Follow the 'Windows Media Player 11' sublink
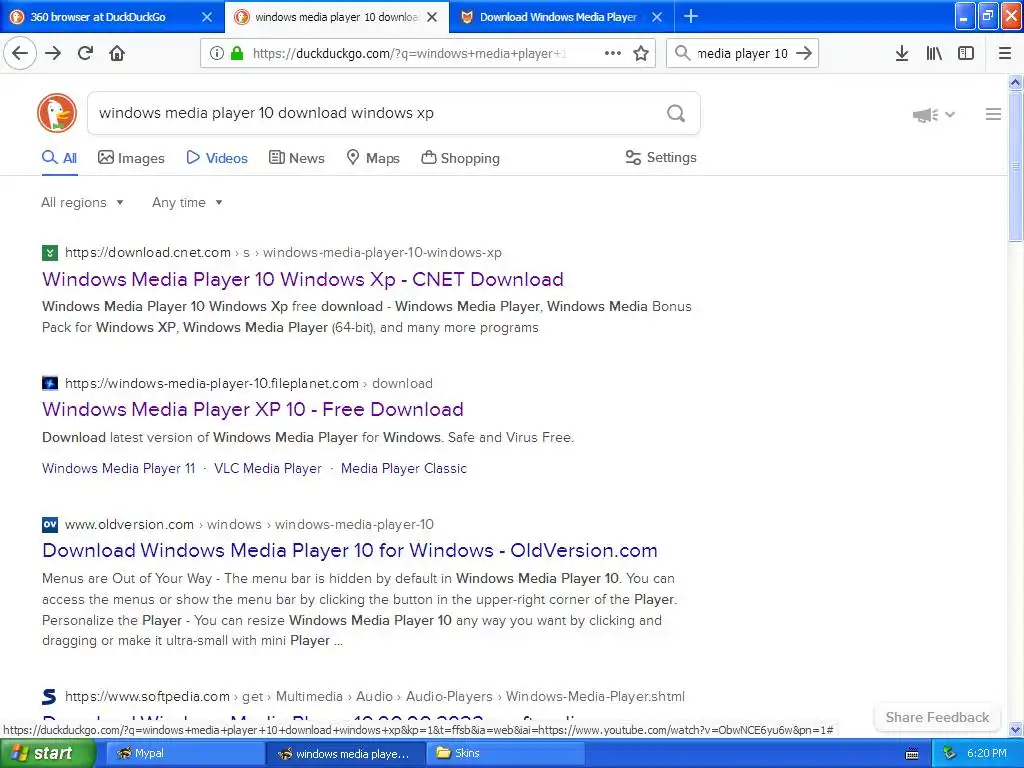Image resolution: width=1024 pixels, height=768 pixels. tap(118, 468)
